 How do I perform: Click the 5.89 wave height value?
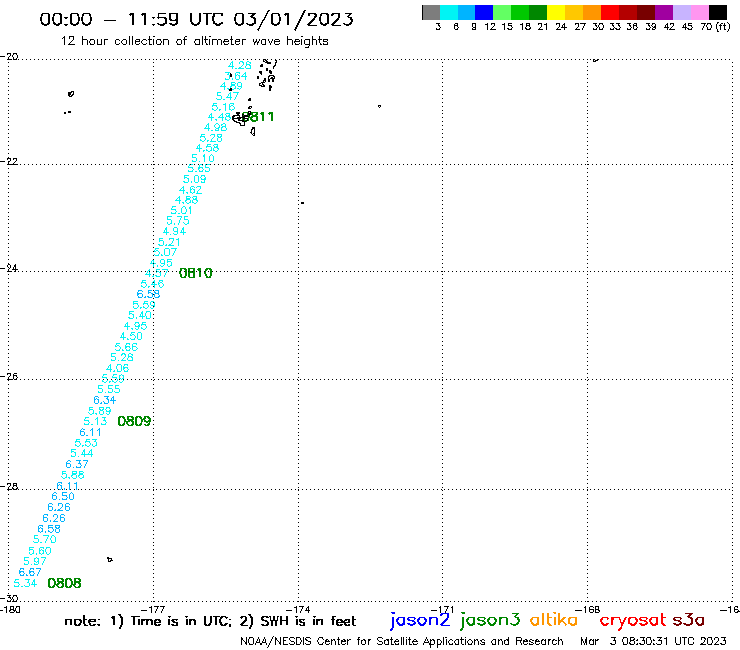coord(100,411)
